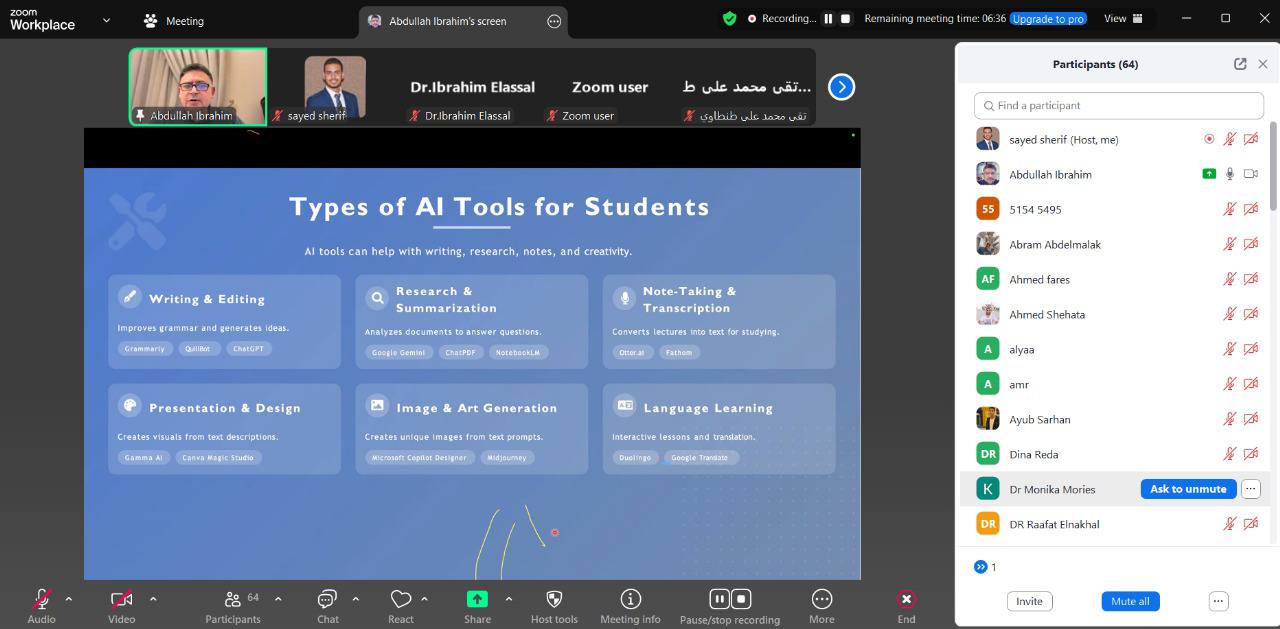Select Zoom user video tile
This screenshot has width=1280, height=629.
pyautogui.click(x=610, y=87)
